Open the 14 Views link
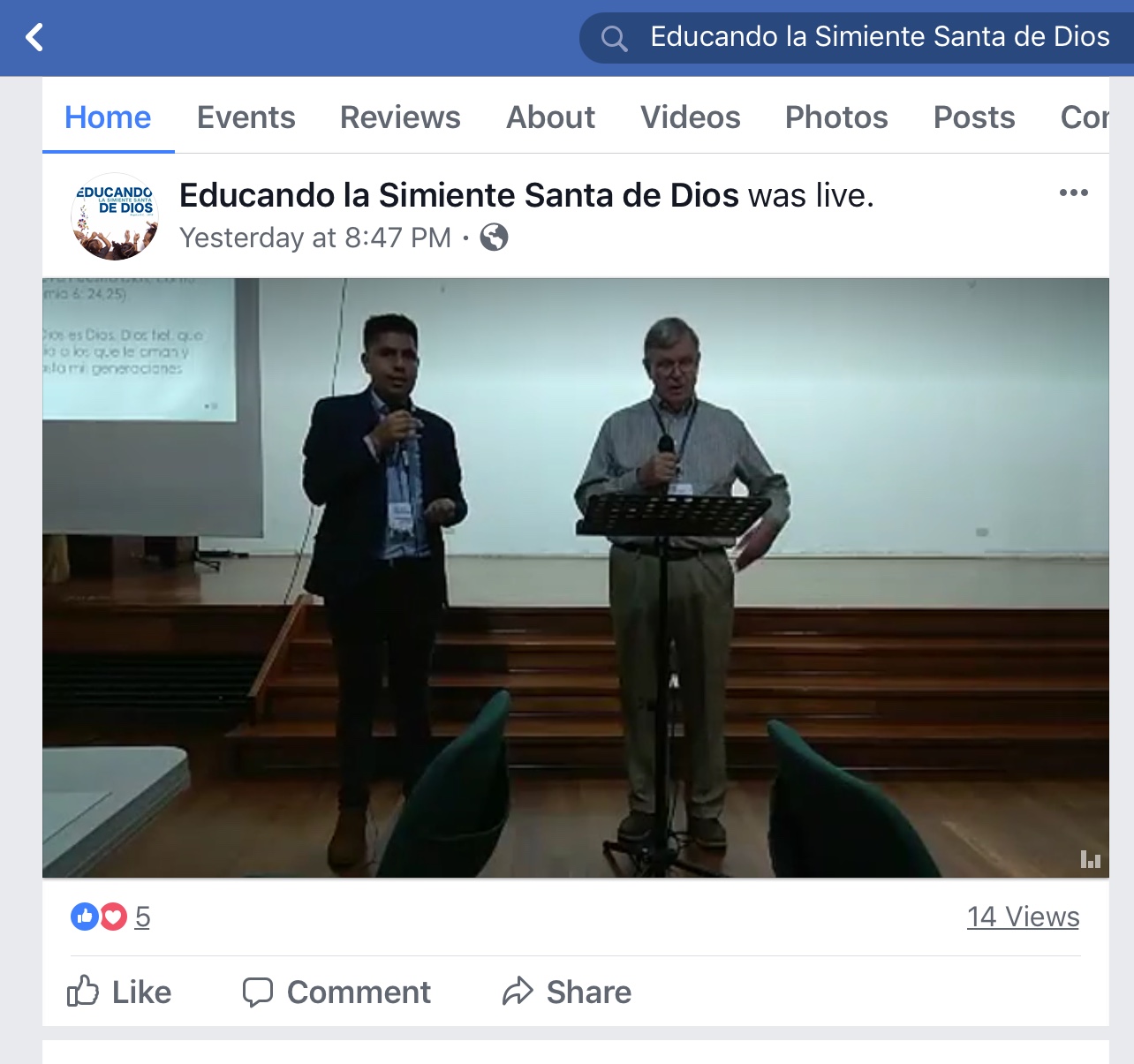 (x=1023, y=917)
